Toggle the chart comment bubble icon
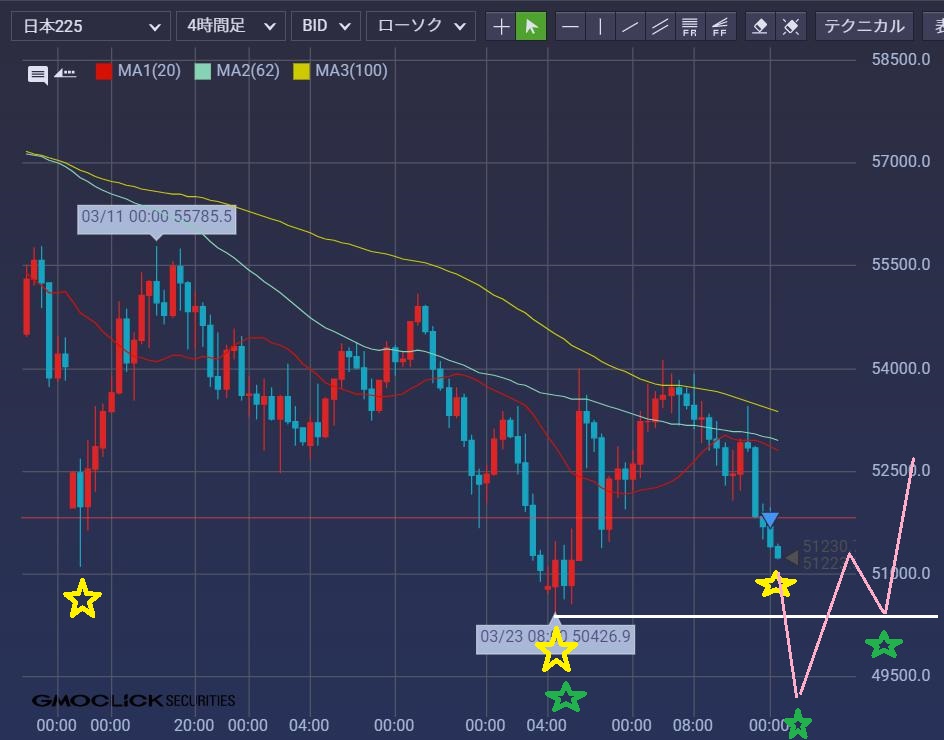The height and width of the screenshot is (740, 944). pyautogui.click(x=38, y=74)
